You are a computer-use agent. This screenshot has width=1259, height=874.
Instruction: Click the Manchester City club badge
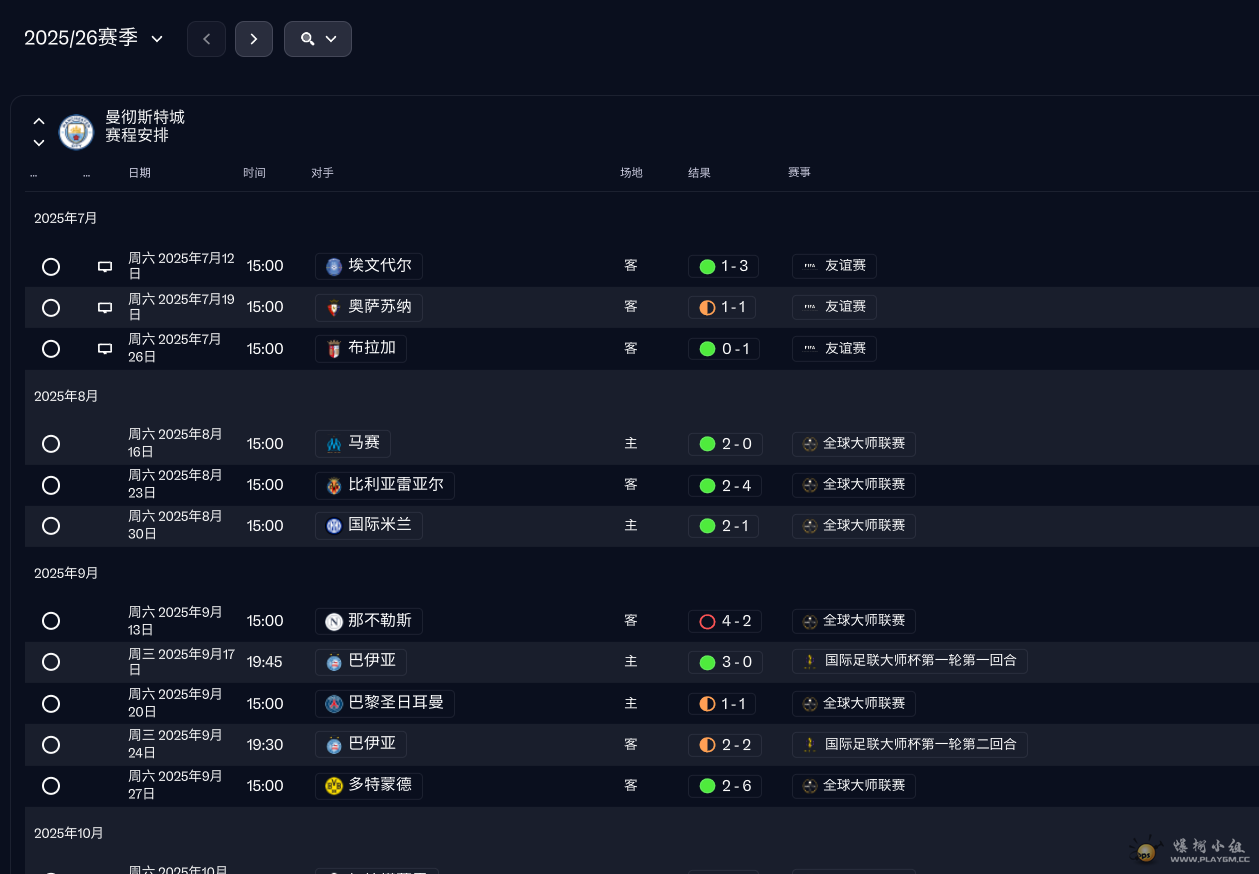tap(76, 132)
